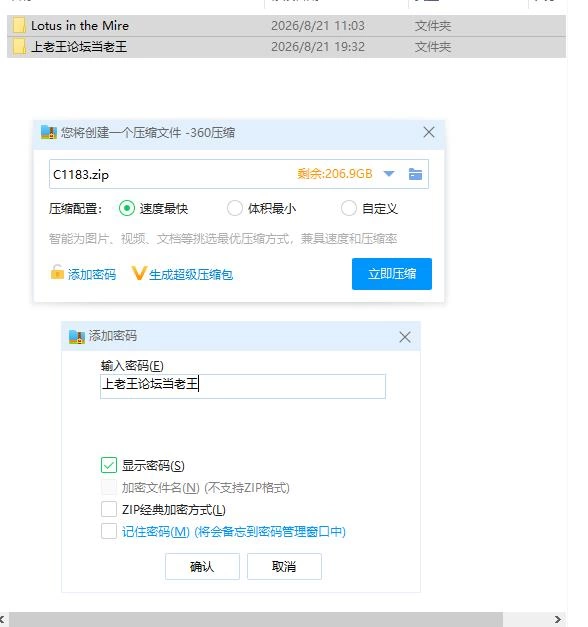Click the date 2026/8/21 19:32

tap(318, 47)
